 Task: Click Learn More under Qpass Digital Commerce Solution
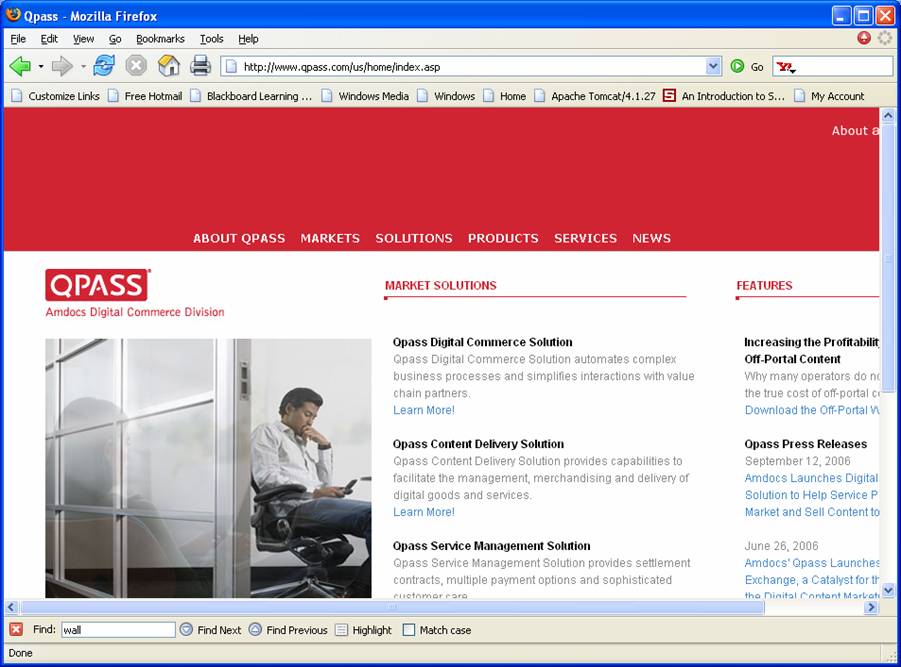pyautogui.click(x=424, y=410)
